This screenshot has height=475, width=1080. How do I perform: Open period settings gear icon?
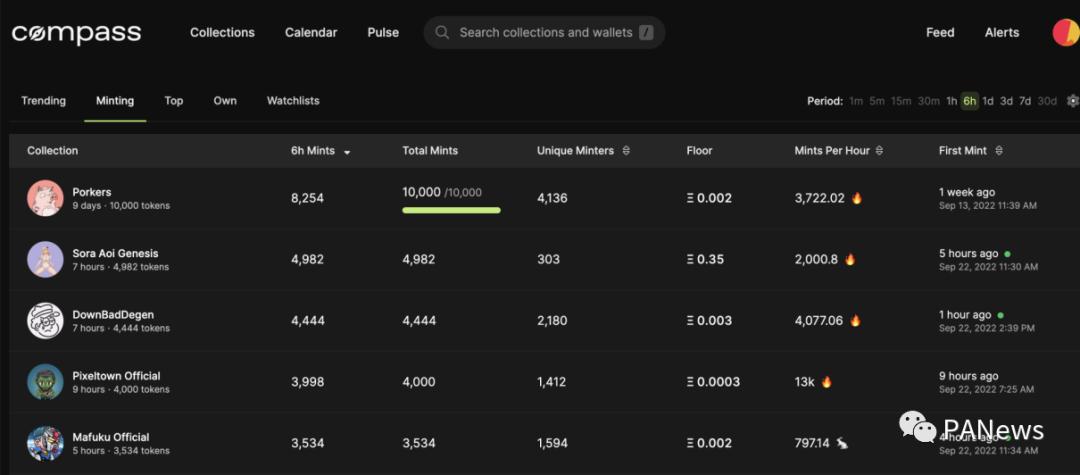pos(1073,101)
